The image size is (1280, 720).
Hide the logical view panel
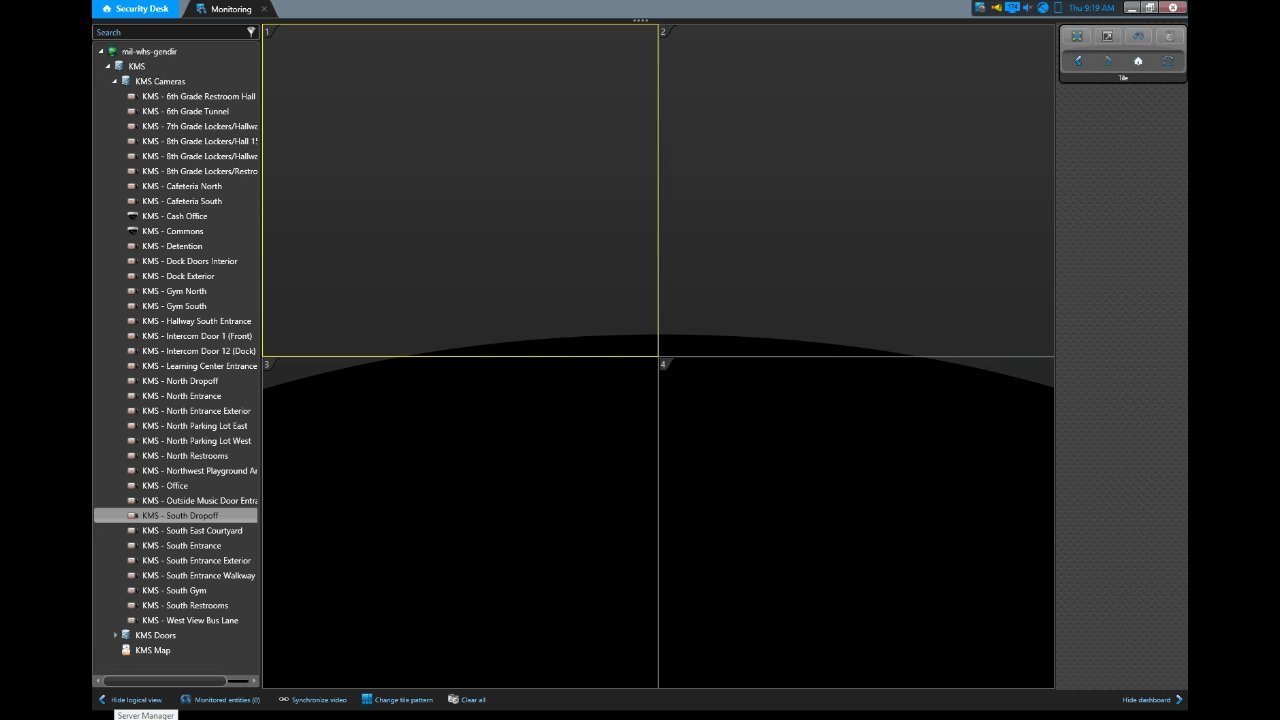point(129,700)
